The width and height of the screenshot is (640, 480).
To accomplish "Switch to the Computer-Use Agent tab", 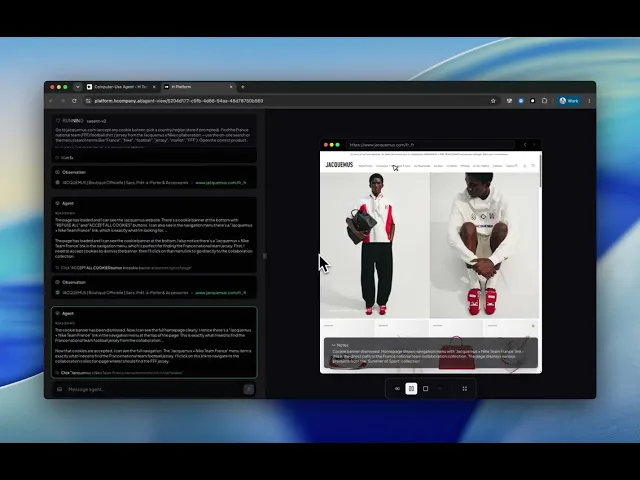I will click(x=120, y=87).
